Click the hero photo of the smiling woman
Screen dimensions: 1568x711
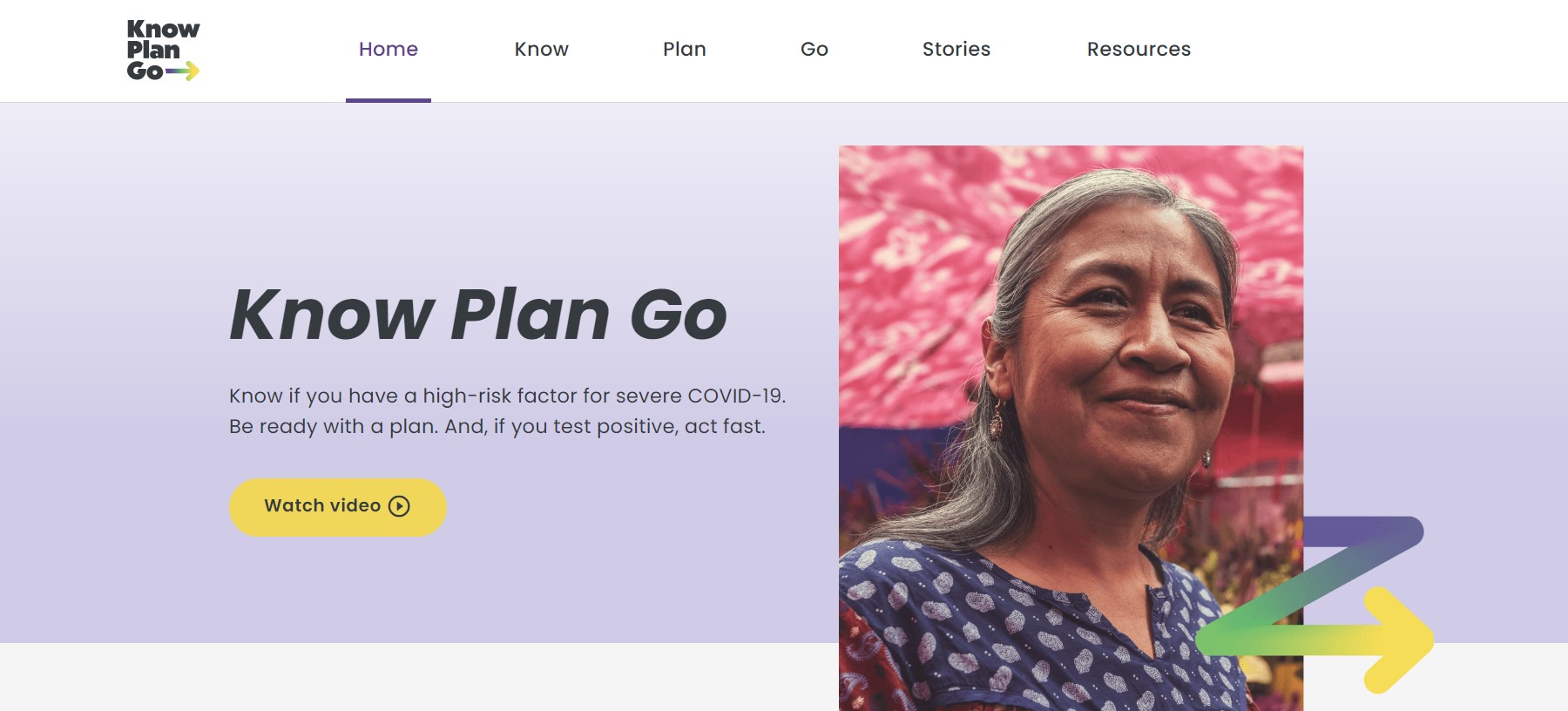click(x=1071, y=366)
